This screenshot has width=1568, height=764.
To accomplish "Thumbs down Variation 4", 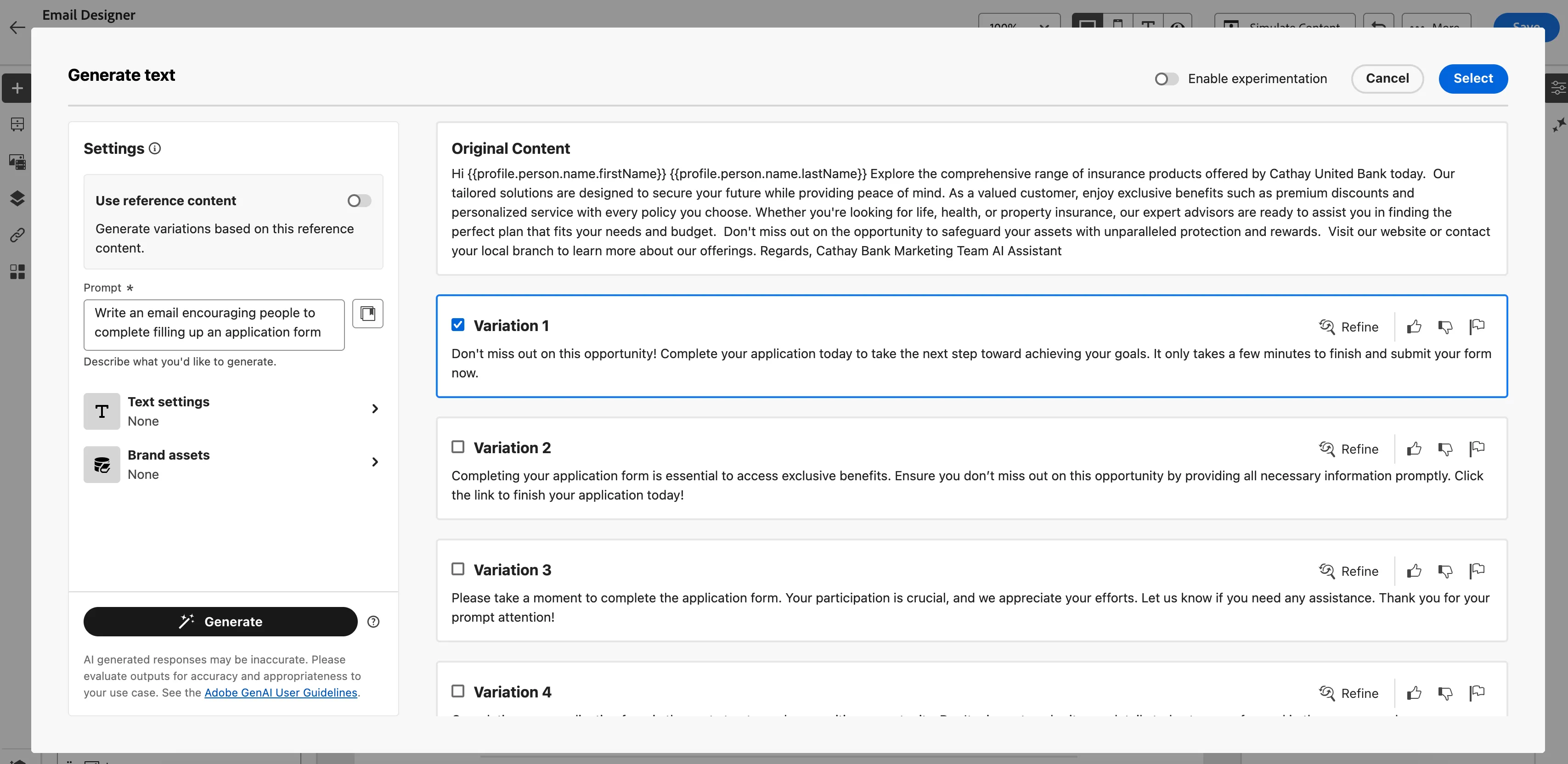I will point(1445,693).
